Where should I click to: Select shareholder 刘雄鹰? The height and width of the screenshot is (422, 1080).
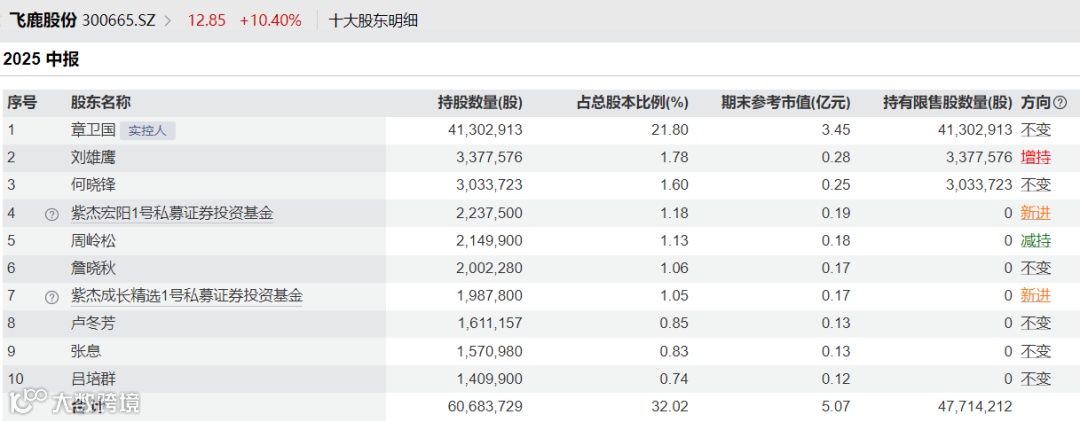(x=93, y=158)
